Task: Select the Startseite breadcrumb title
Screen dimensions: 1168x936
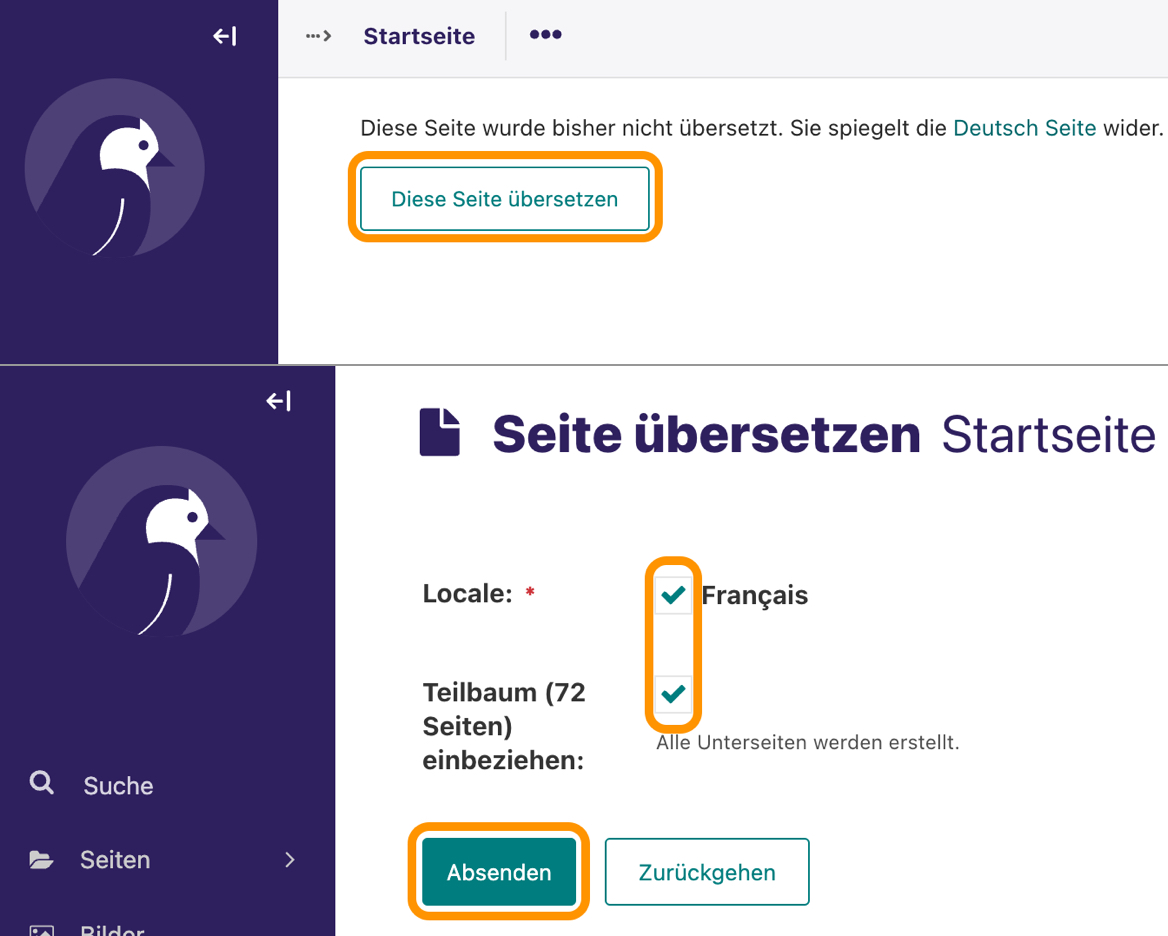Action: point(419,36)
